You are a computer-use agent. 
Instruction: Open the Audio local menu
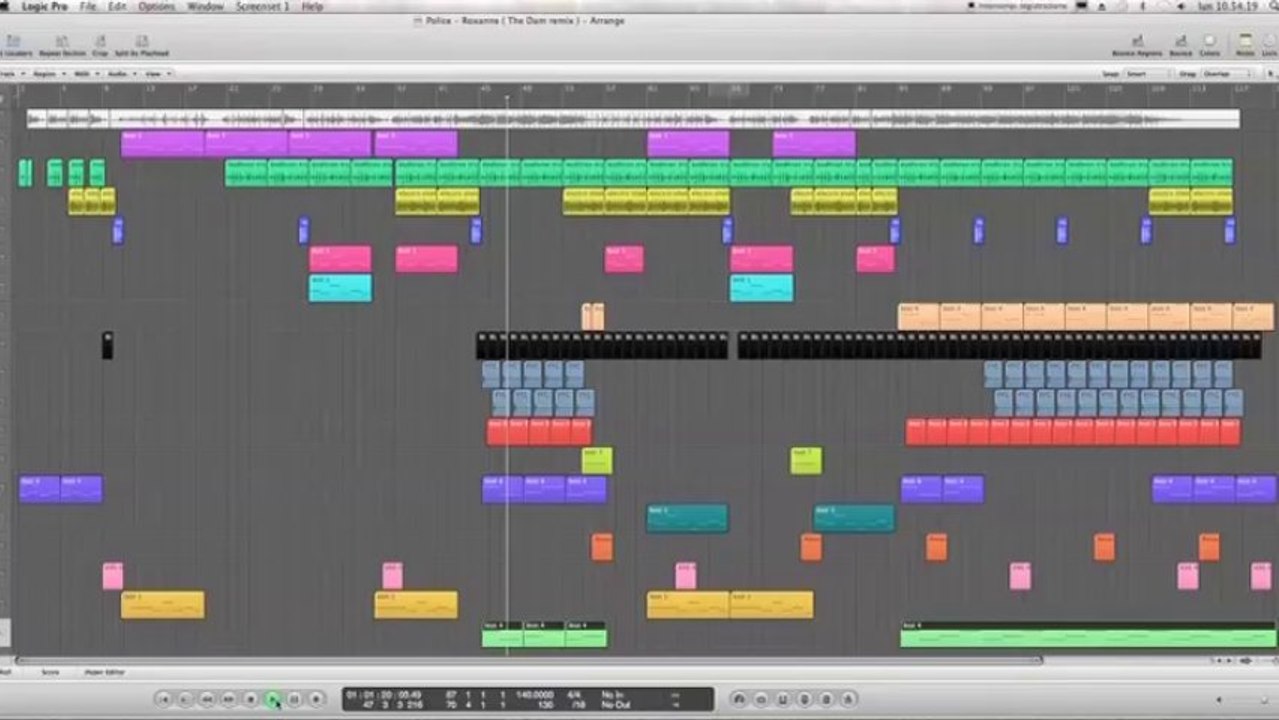click(120, 73)
